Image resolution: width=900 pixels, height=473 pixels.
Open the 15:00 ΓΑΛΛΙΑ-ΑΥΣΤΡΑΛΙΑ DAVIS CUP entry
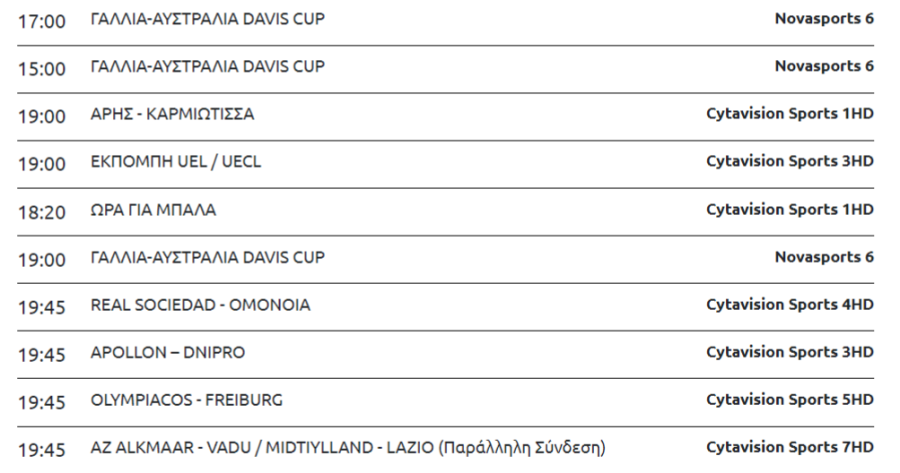207,67
